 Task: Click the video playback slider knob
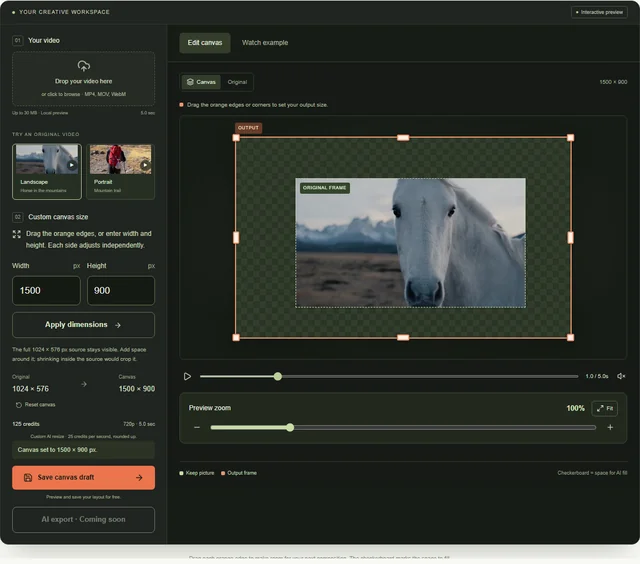pyautogui.click(x=278, y=376)
